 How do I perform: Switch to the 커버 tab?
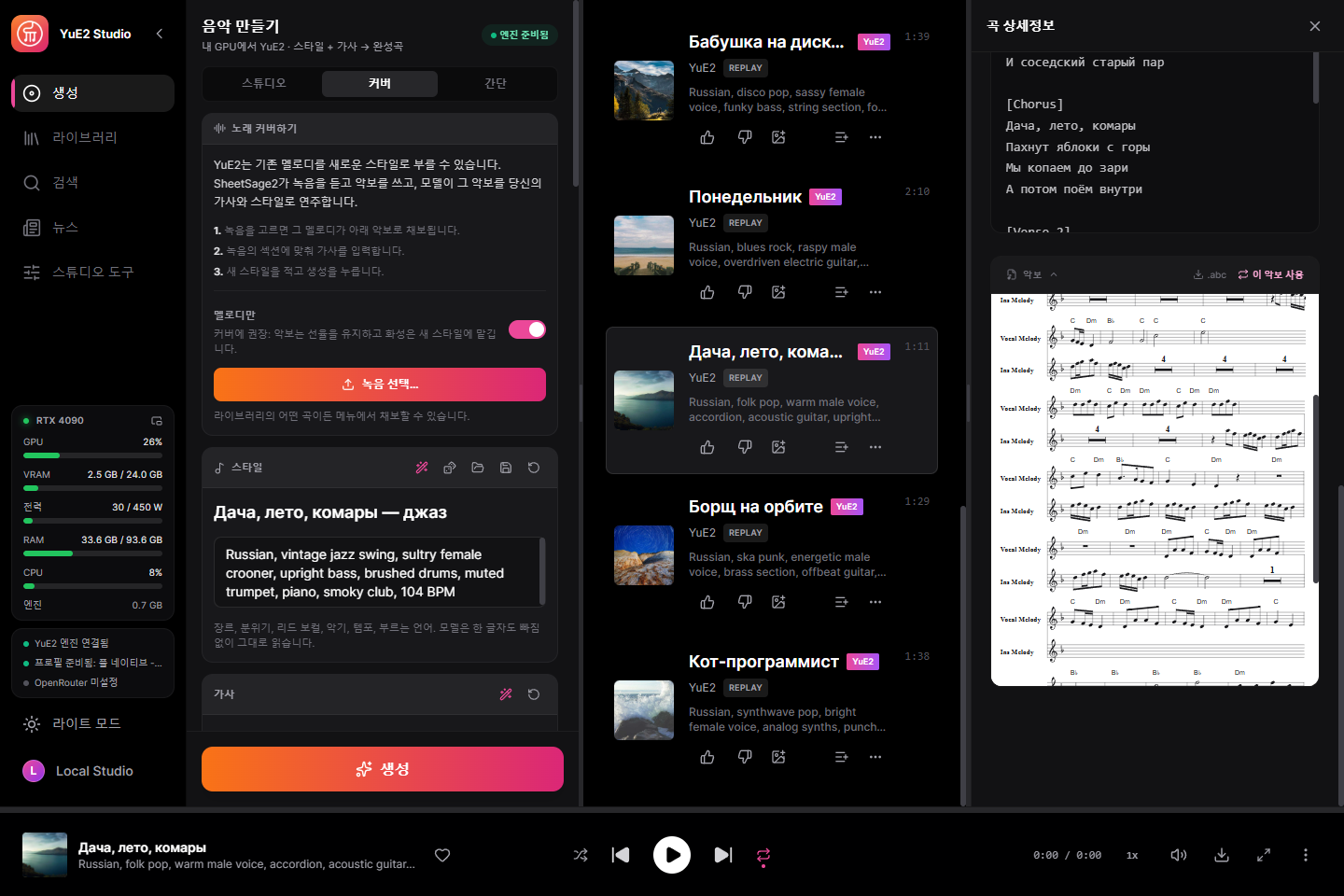pos(380,84)
